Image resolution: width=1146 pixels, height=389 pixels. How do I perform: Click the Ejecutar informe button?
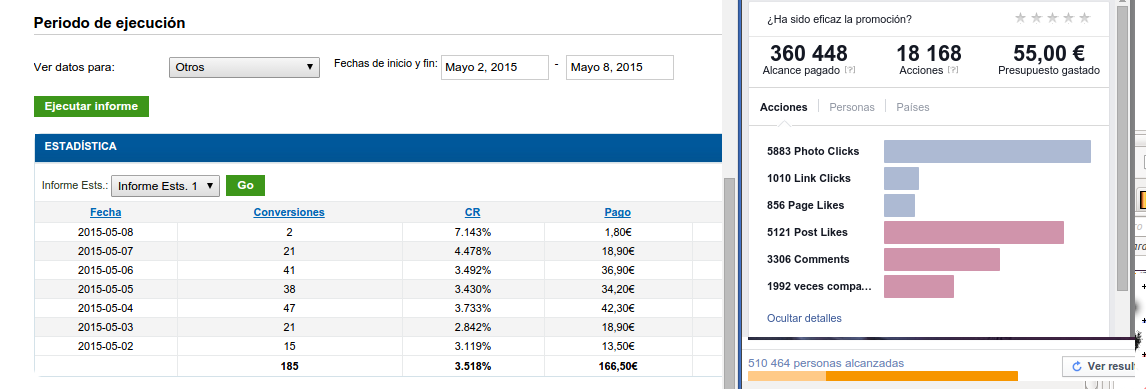click(91, 106)
